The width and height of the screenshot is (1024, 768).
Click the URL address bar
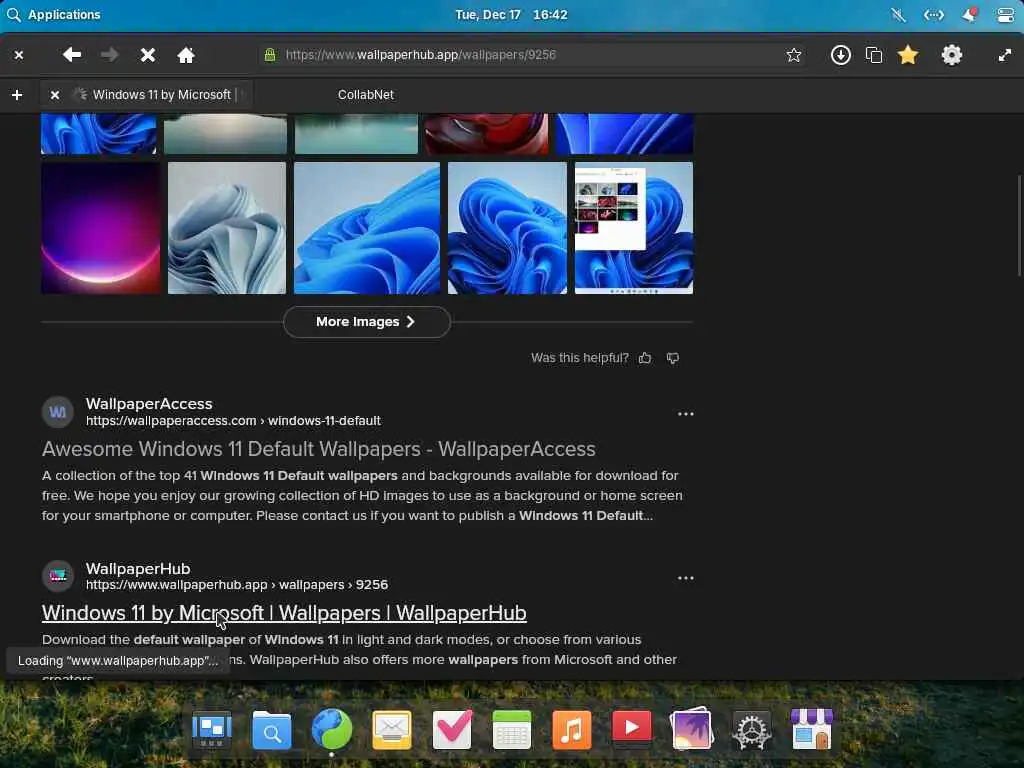[532, 55]
